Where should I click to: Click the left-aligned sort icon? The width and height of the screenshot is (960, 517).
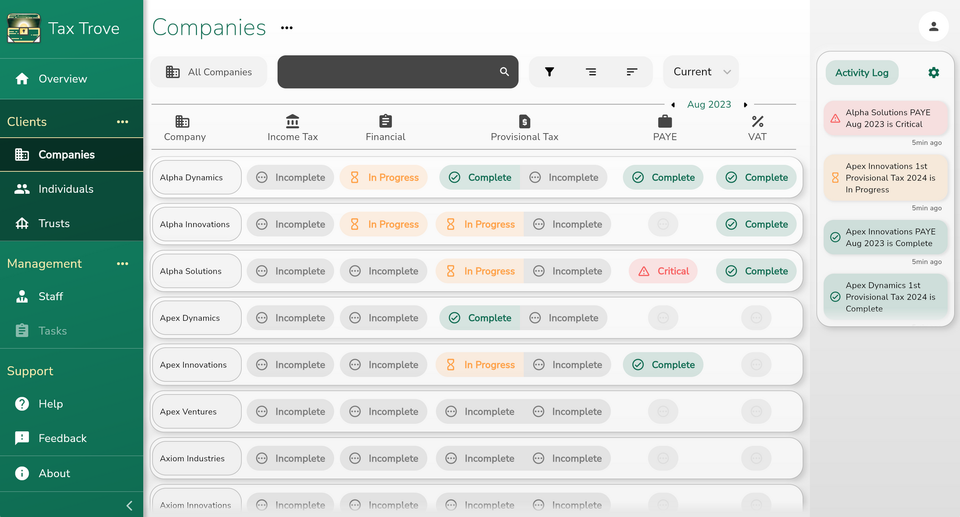pos(632,72)
